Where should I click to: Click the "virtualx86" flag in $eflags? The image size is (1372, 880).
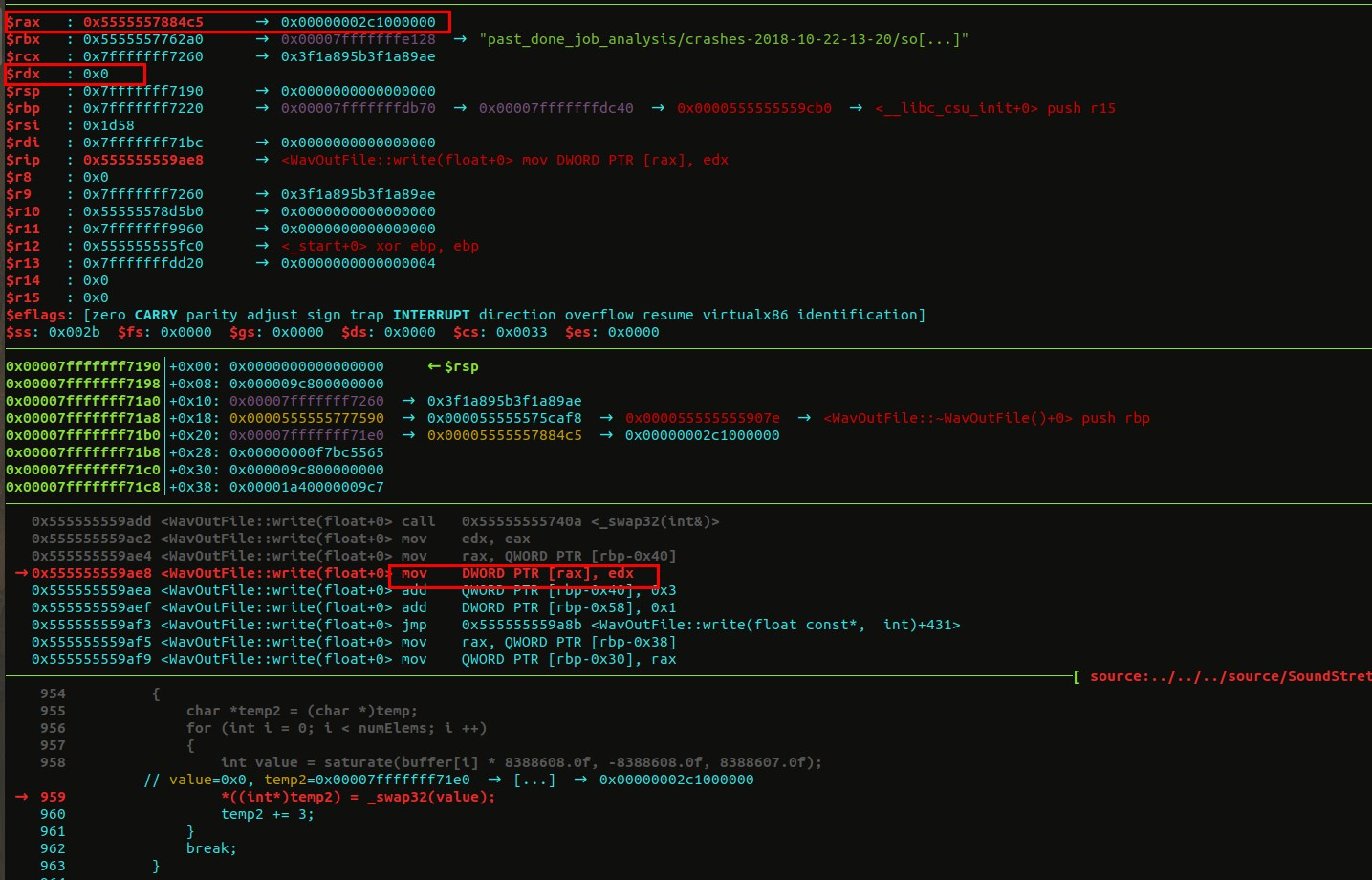746,315
